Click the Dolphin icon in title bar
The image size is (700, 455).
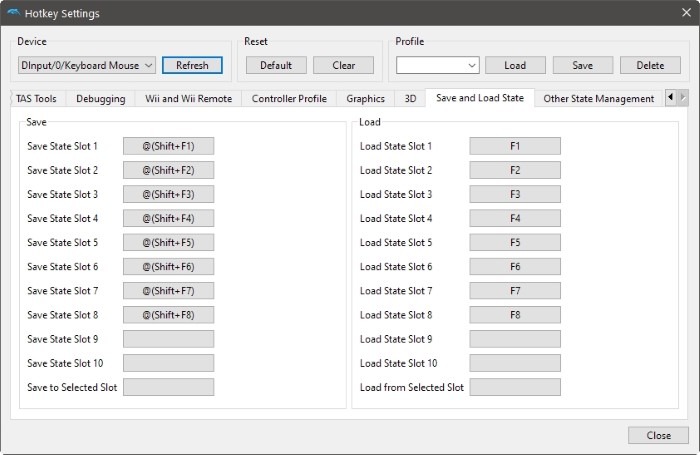coord(12,13)
